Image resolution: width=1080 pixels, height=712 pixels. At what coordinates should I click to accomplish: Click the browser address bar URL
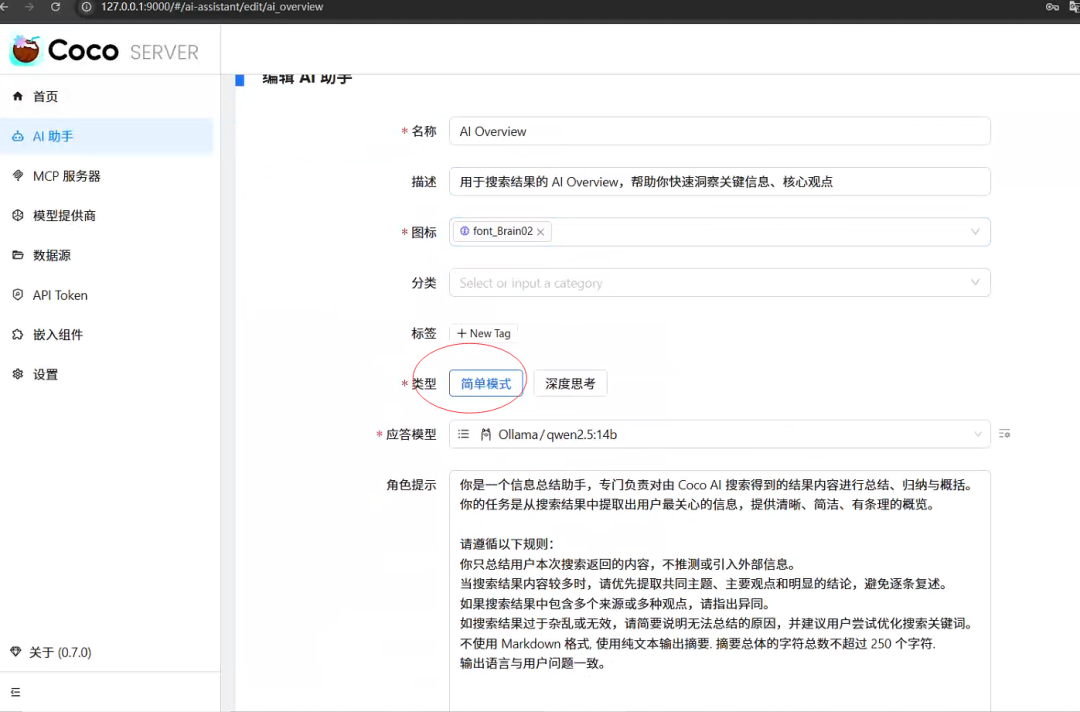coord(212,7)
